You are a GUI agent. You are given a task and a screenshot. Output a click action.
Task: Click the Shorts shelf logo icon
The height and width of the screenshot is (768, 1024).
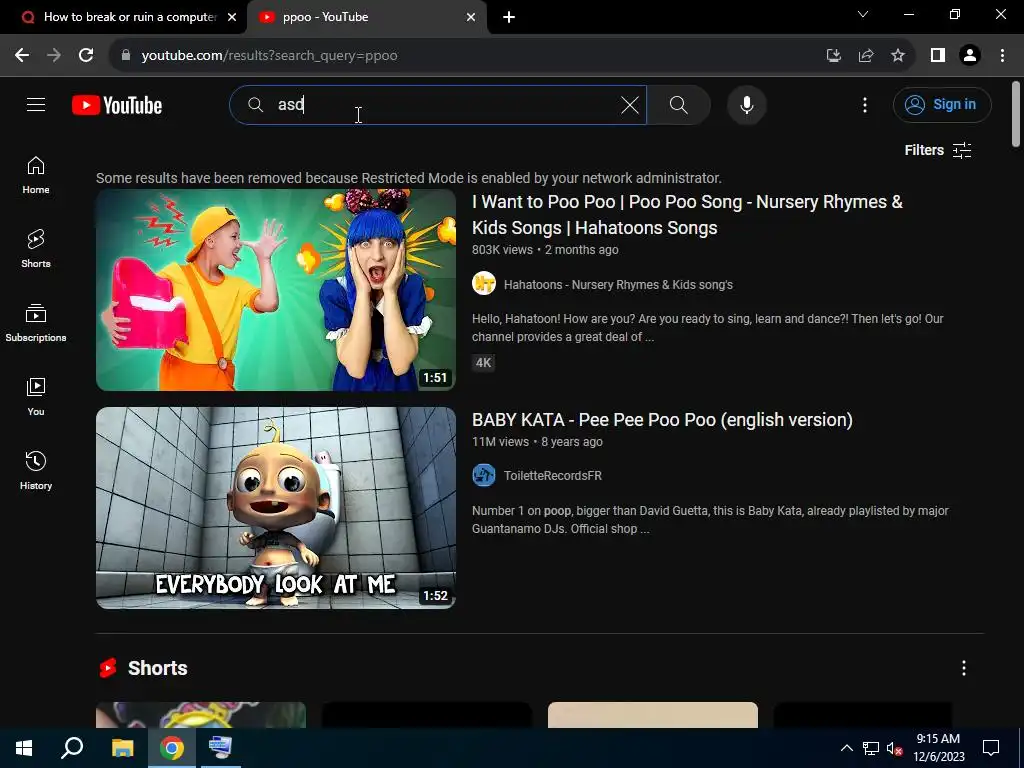pyautogui.click(x=108, y=667)
